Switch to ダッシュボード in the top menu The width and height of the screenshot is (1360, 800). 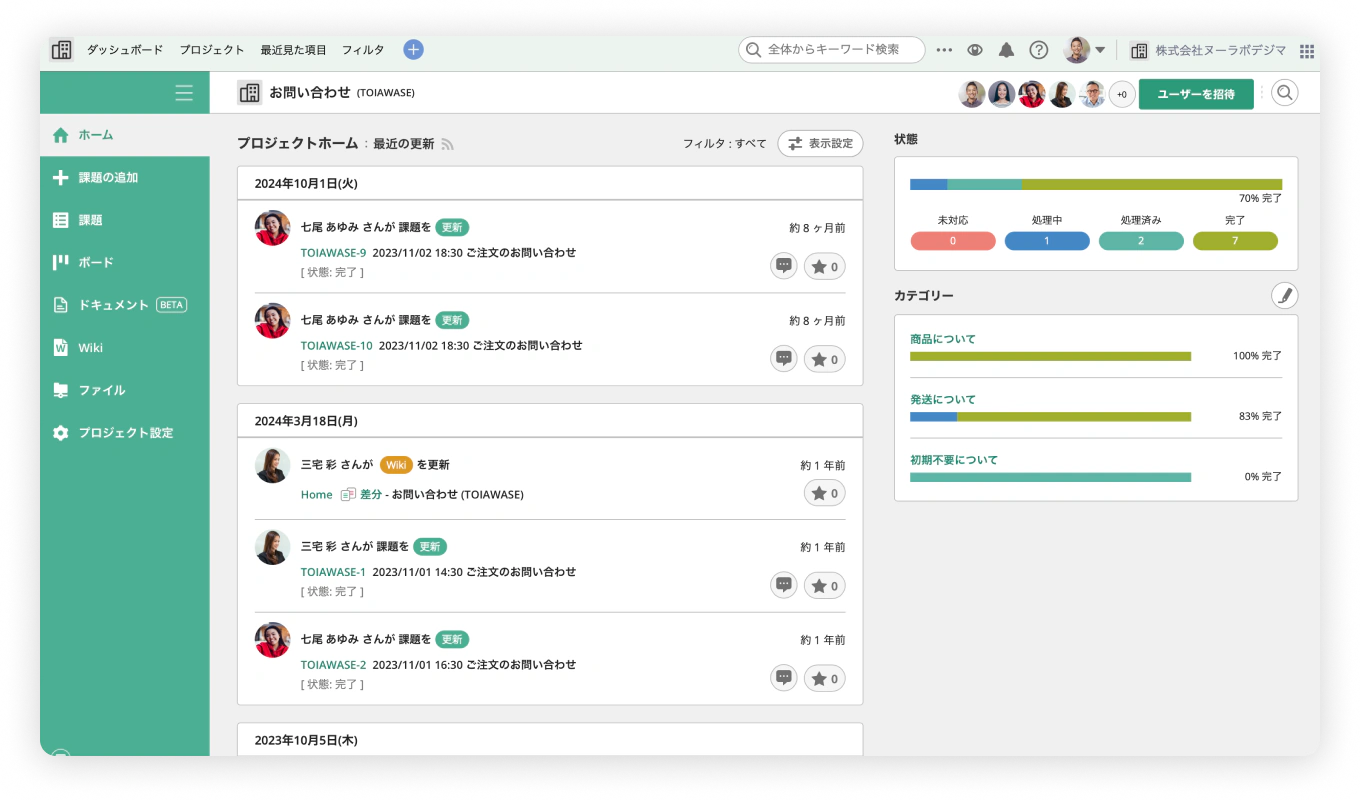pos(125,49)
